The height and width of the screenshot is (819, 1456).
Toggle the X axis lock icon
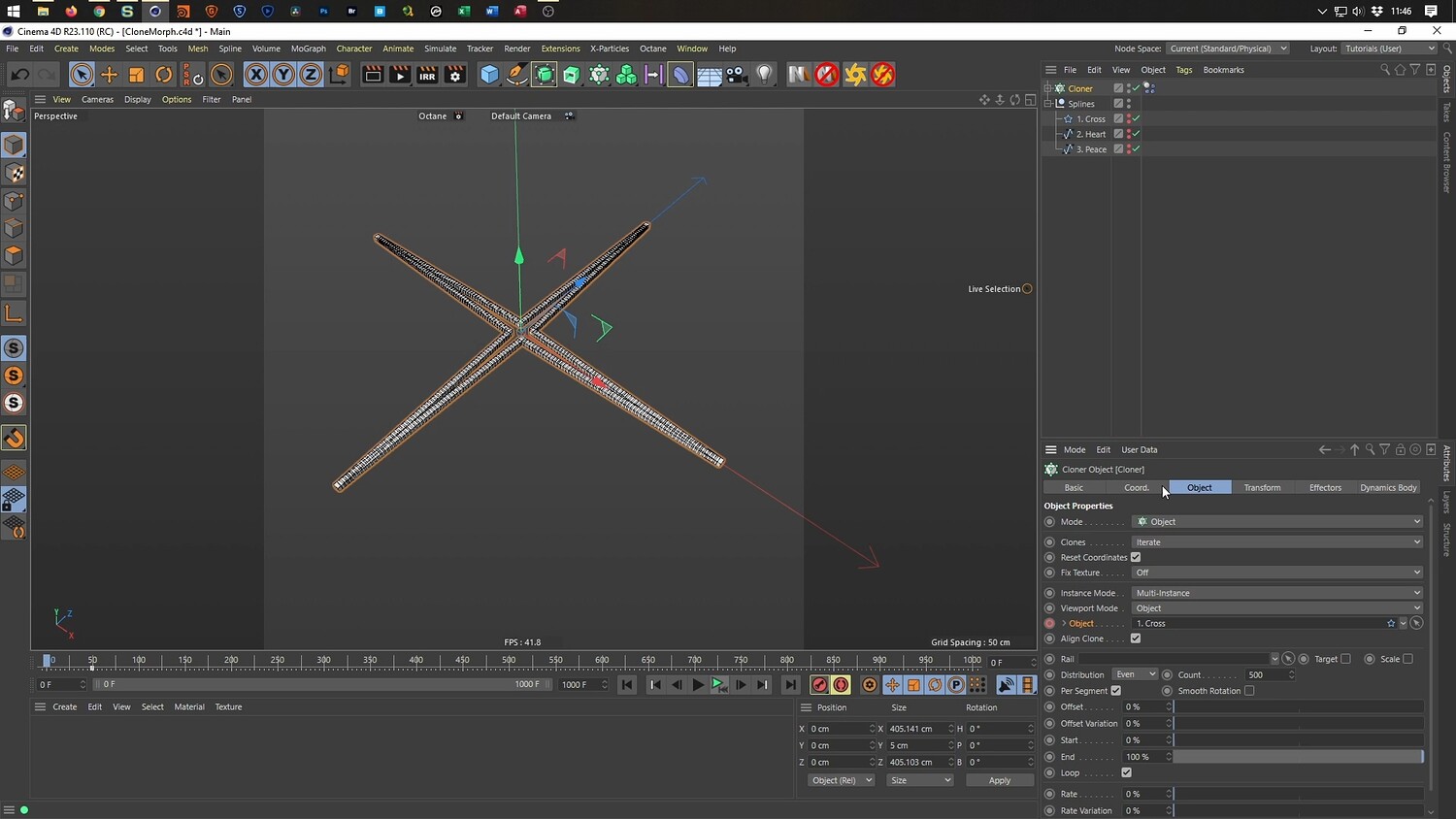click(x=255, y=75)
